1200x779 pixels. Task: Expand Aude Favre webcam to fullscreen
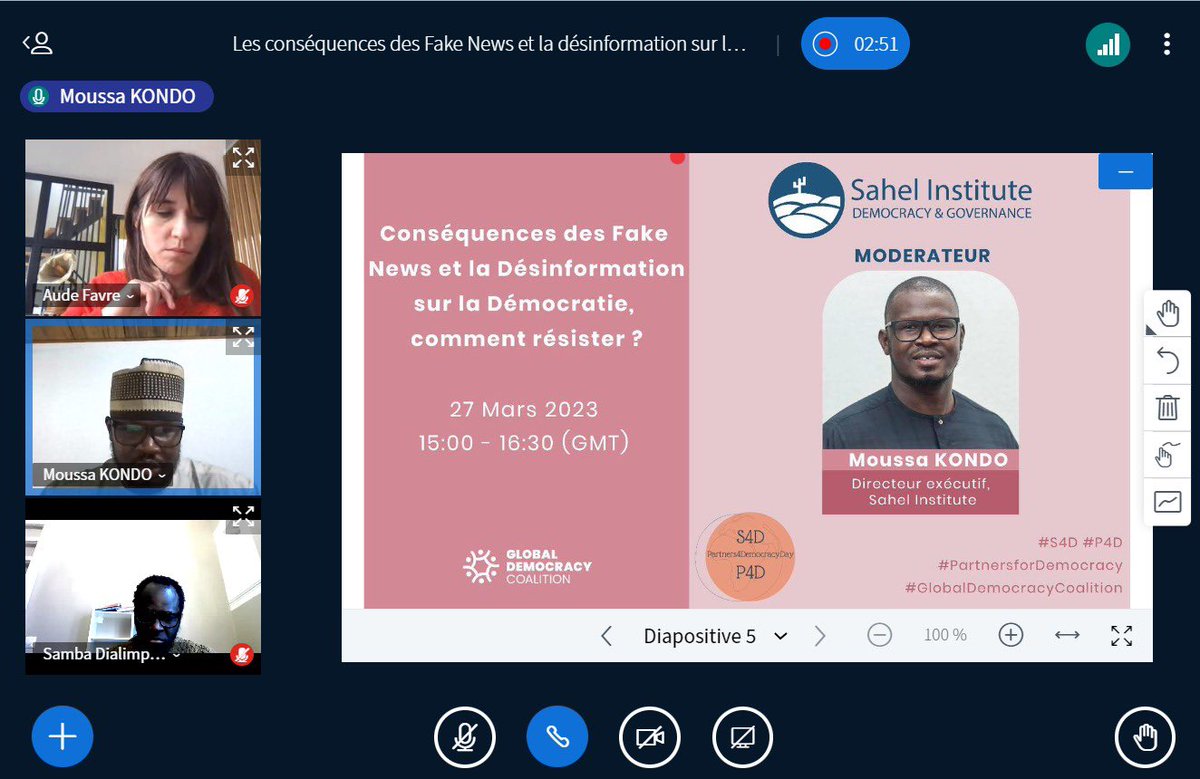(243, 157)
